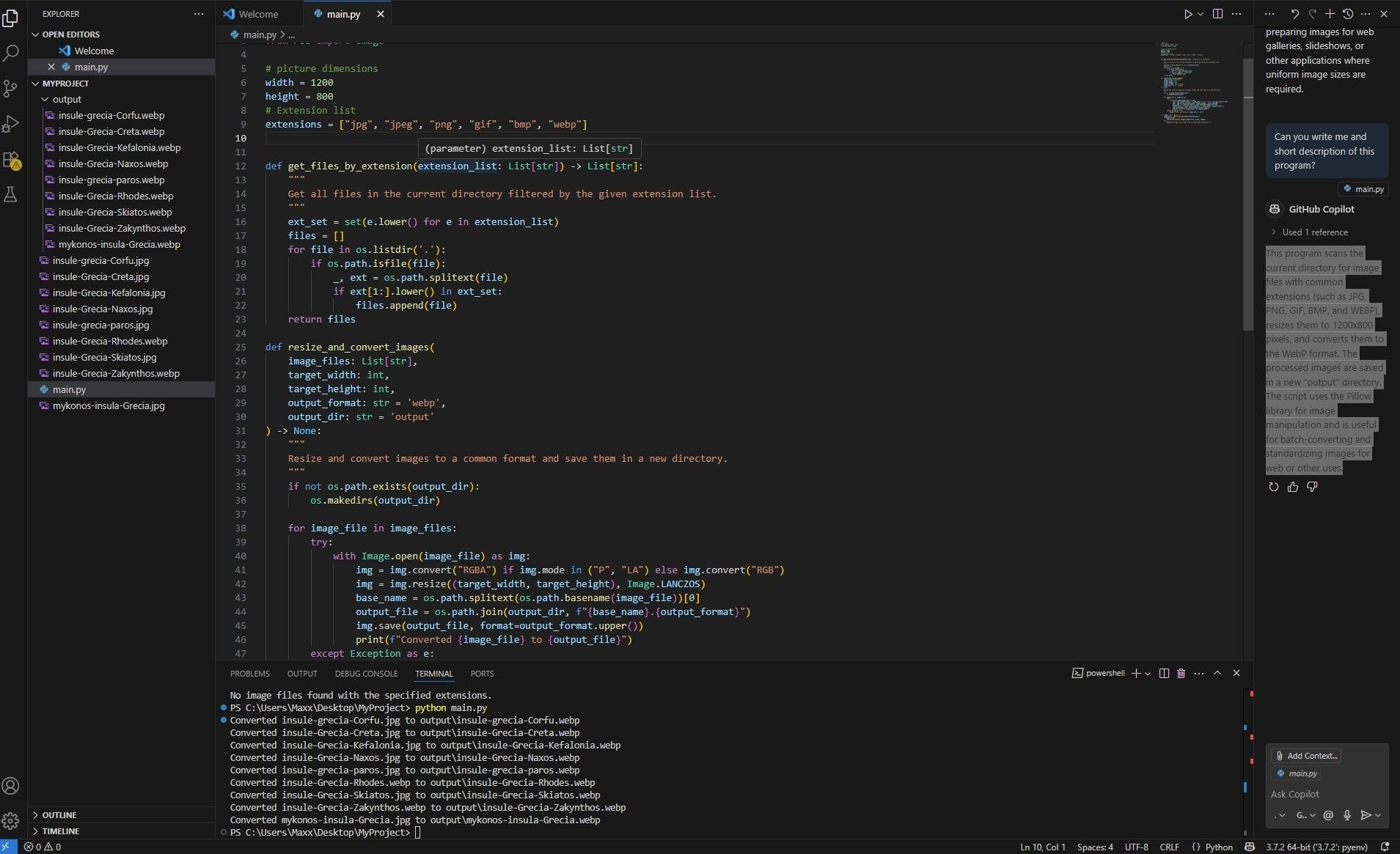The image size is (1400, 854).
Task: Start a new Copilot chat
Action: 1330,14
